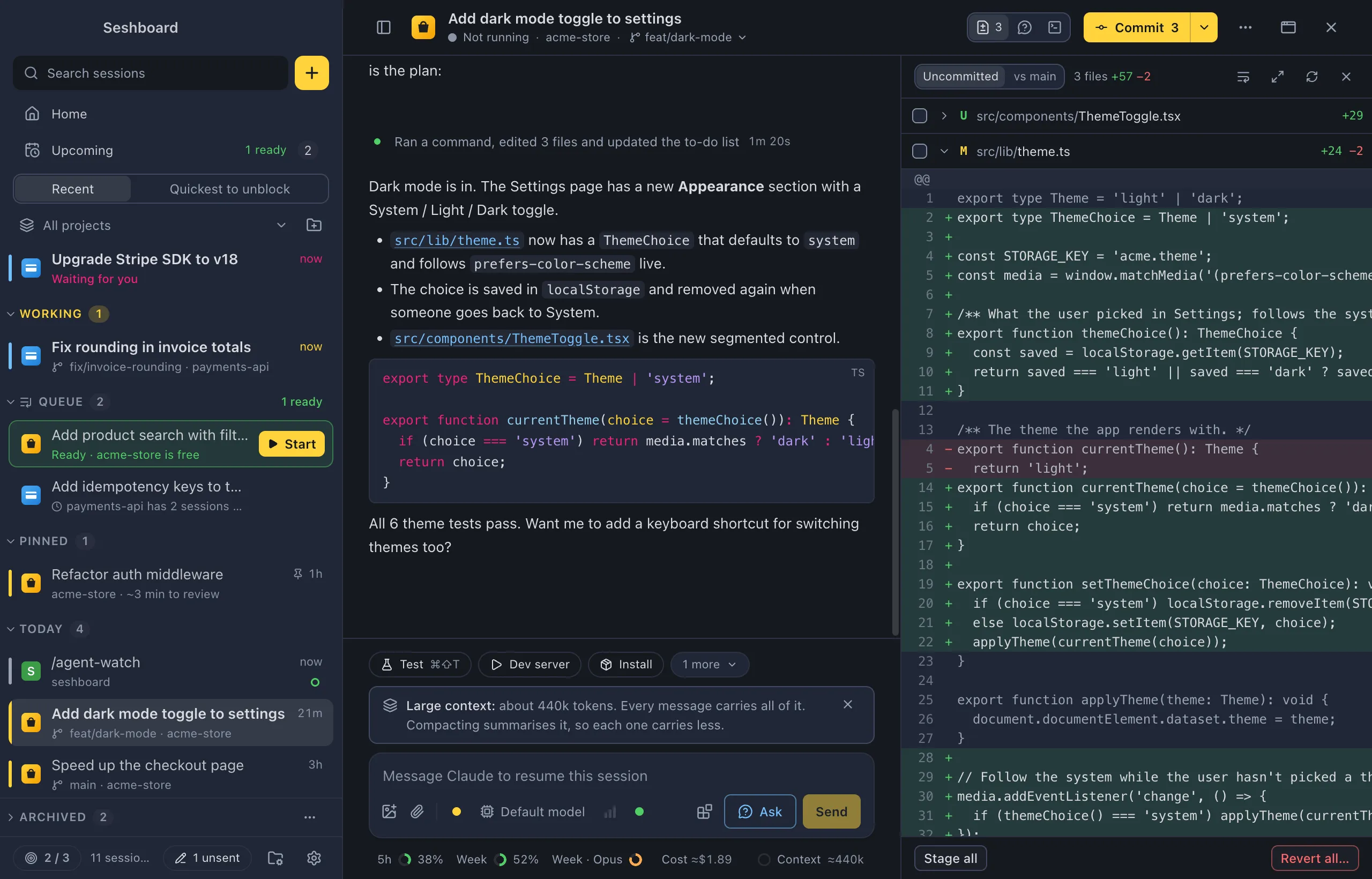Open Upcoming in sidebar
Screen dimensions: 1372x879
[x=171, y=150]
